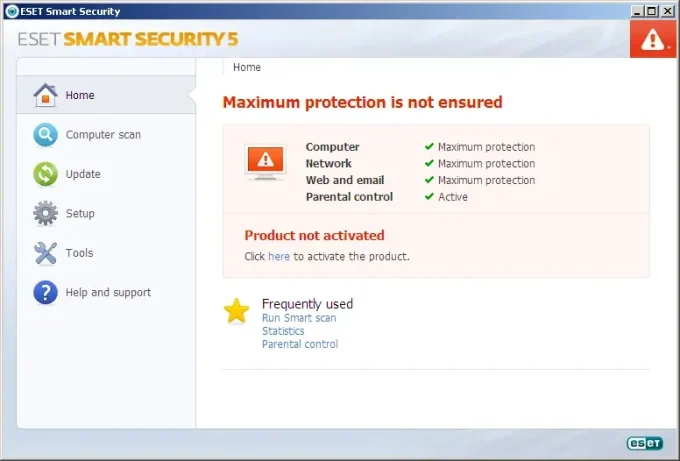Click the ESET Smart Security title bar icon
The height and width of the screenshot is (461, 680).
(10, 11)
